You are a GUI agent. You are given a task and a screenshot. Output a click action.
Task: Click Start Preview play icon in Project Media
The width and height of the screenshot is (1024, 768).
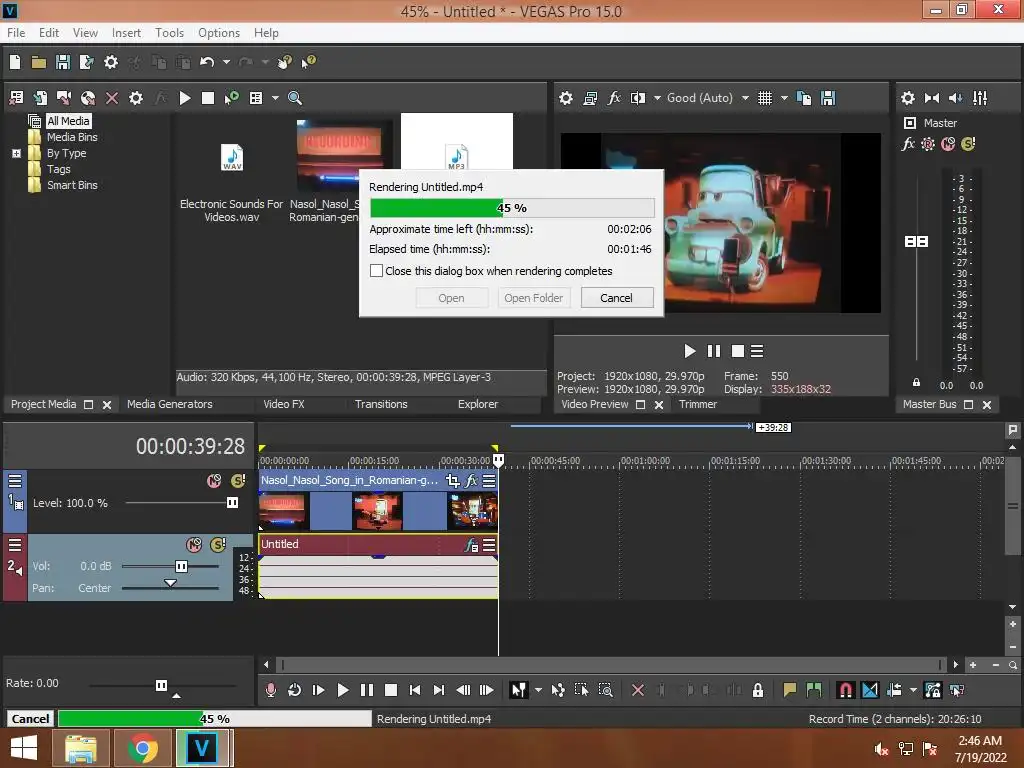pos(185,98)
